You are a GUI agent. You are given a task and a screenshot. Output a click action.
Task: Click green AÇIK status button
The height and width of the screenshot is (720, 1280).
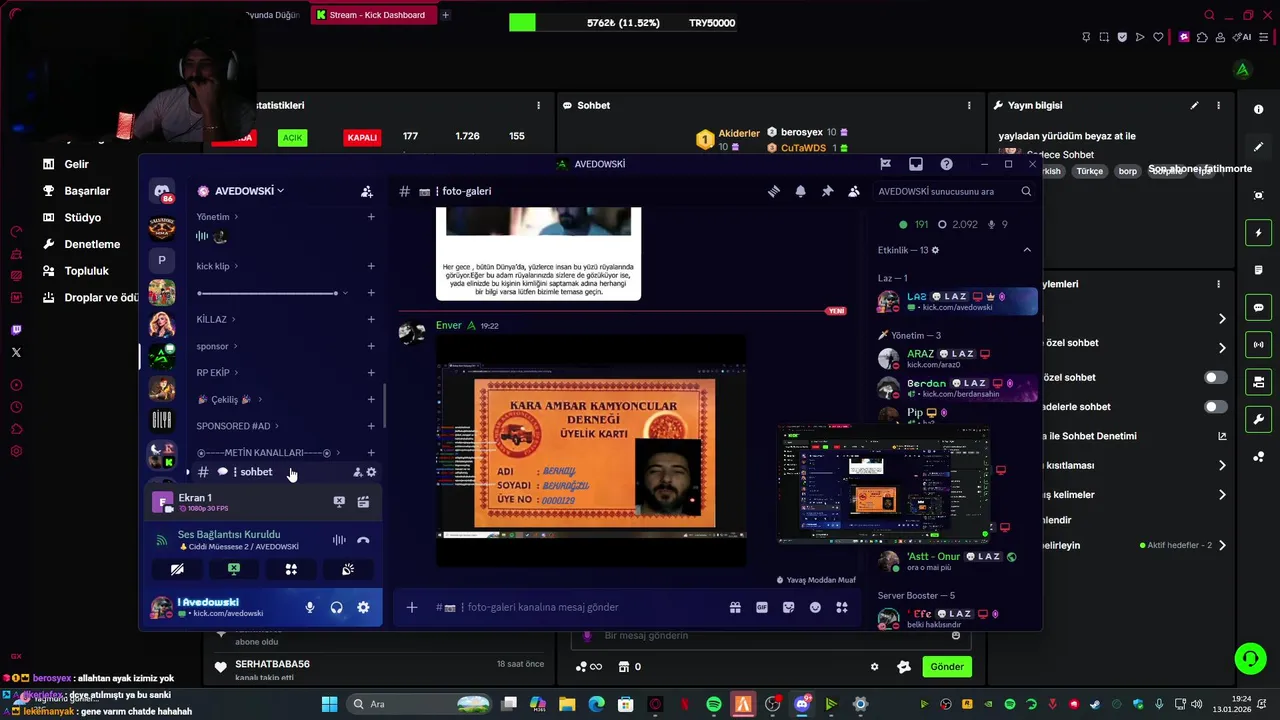click(292, 138)
